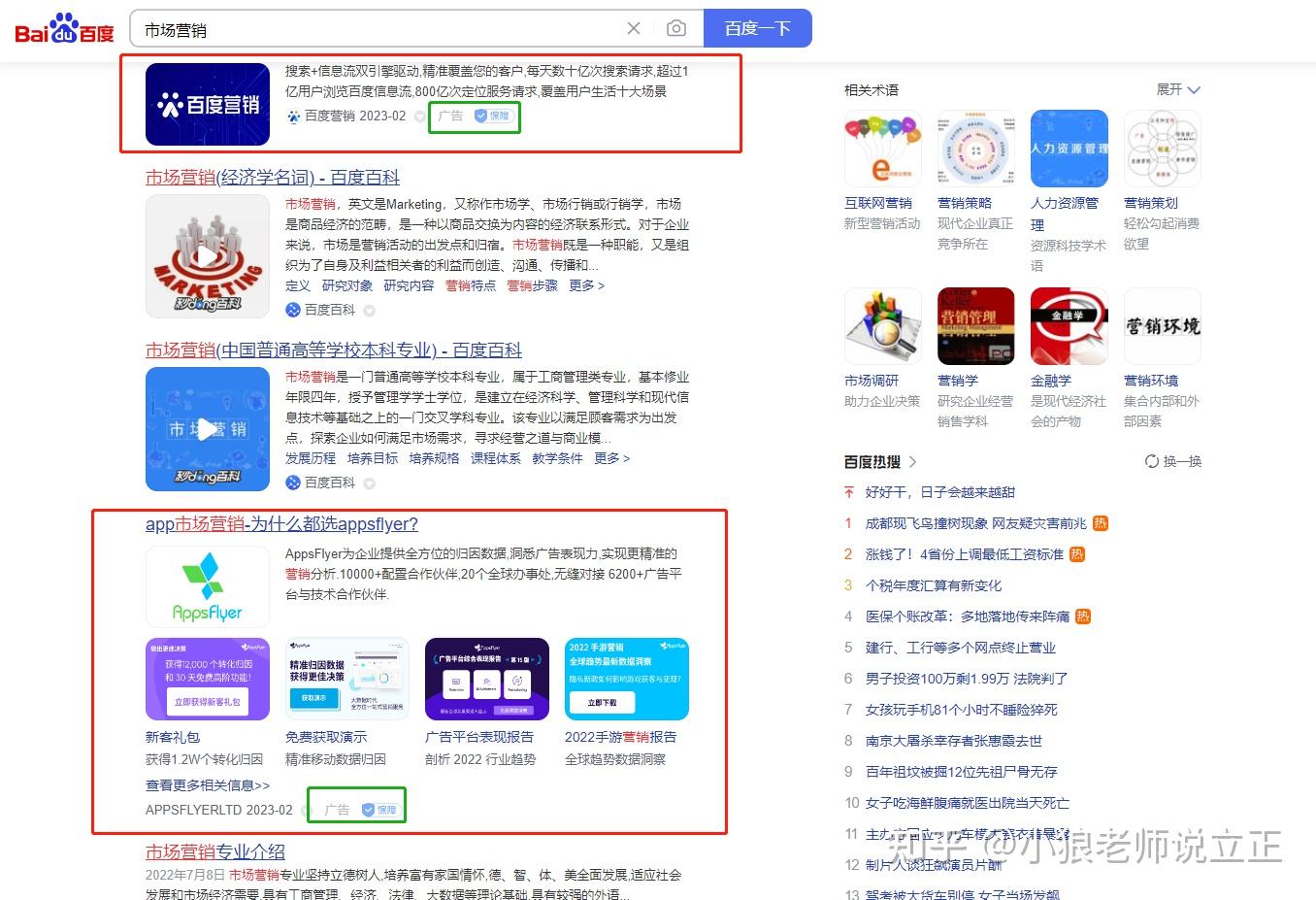Open 市场营销专业介绍 result
This screenshot has width=1316, height=900.
tap(215, 851)
